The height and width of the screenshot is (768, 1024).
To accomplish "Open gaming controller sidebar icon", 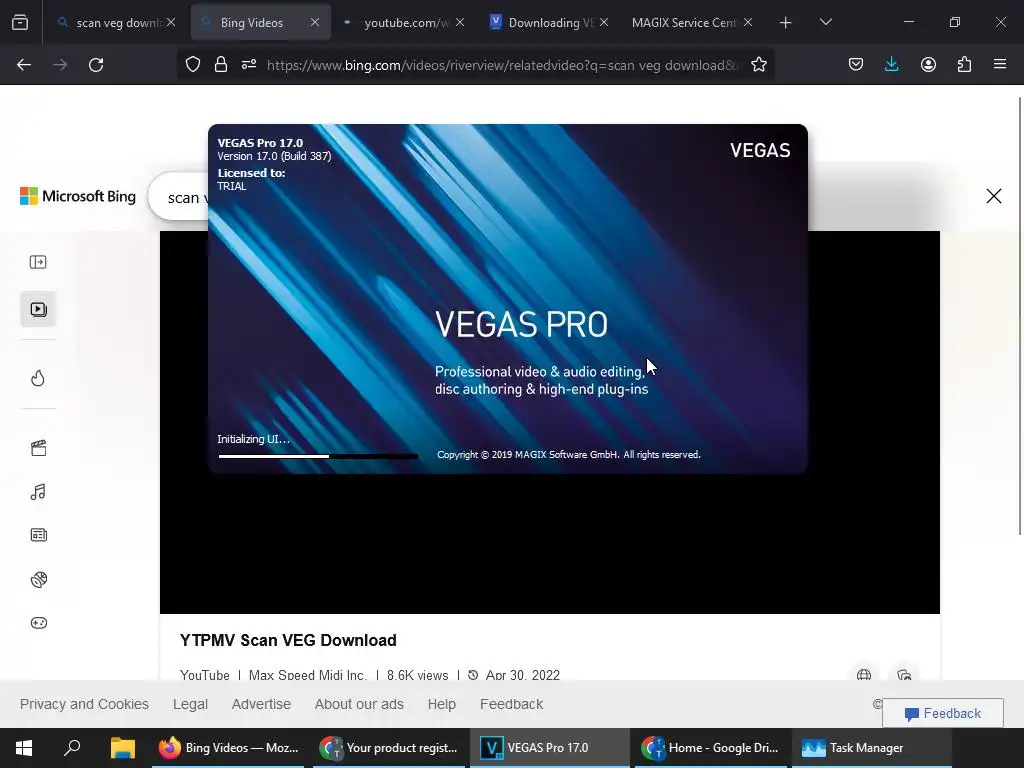I will click(39, 623).
